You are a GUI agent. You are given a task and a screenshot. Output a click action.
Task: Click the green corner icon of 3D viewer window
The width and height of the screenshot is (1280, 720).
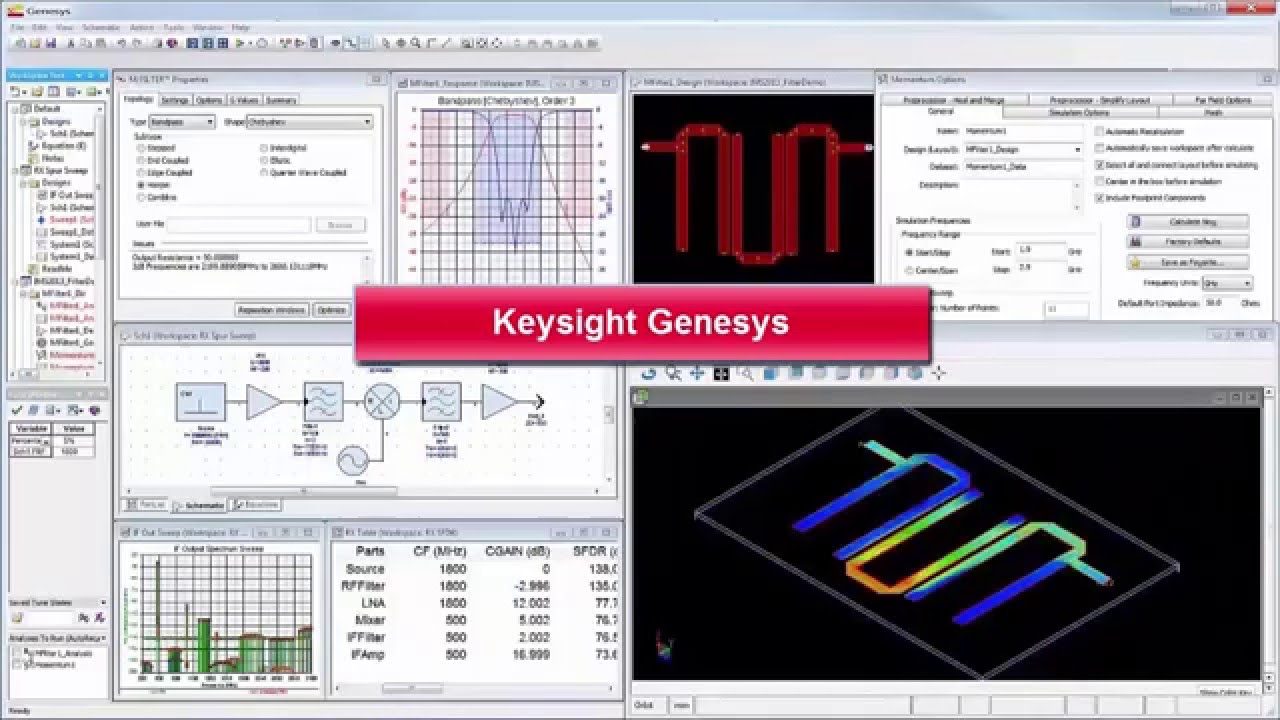pos(641,397)
